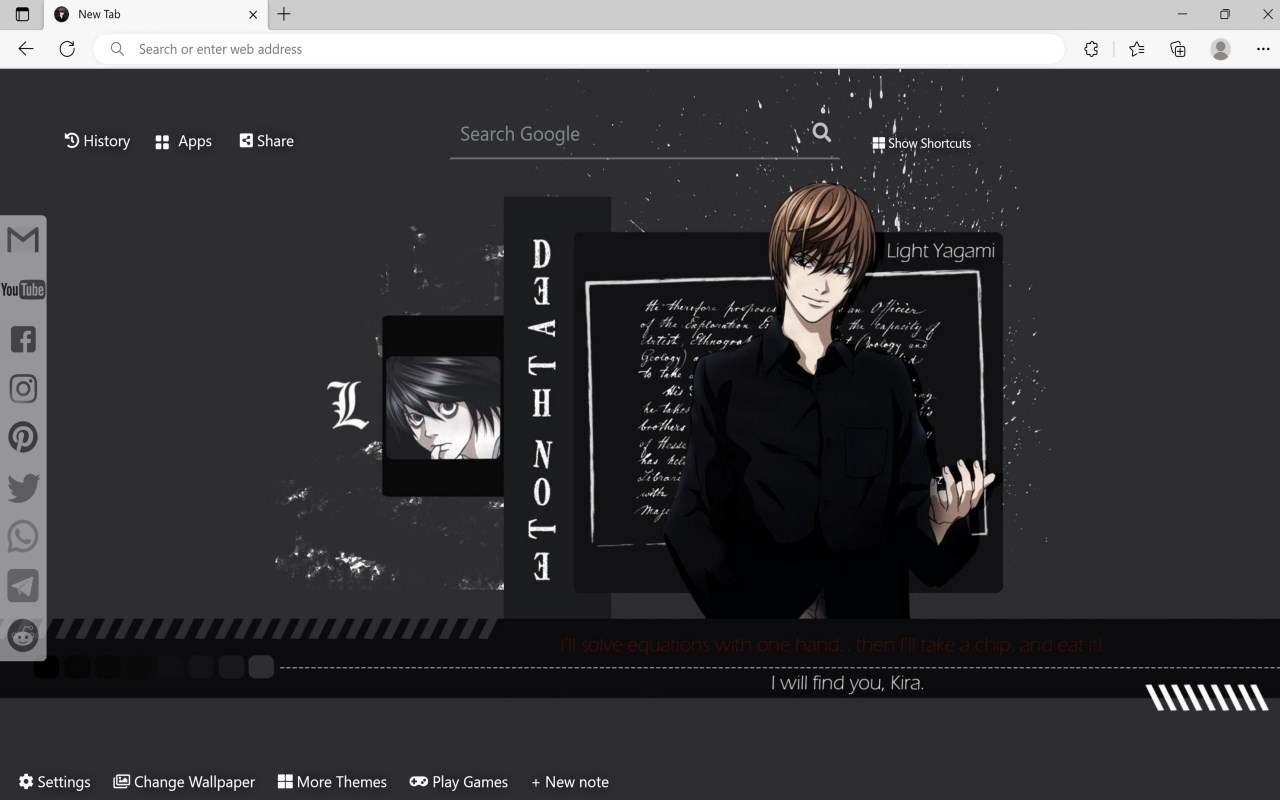Click the Share button
This screenshot has height=800, width=1280.
(266, 141)
